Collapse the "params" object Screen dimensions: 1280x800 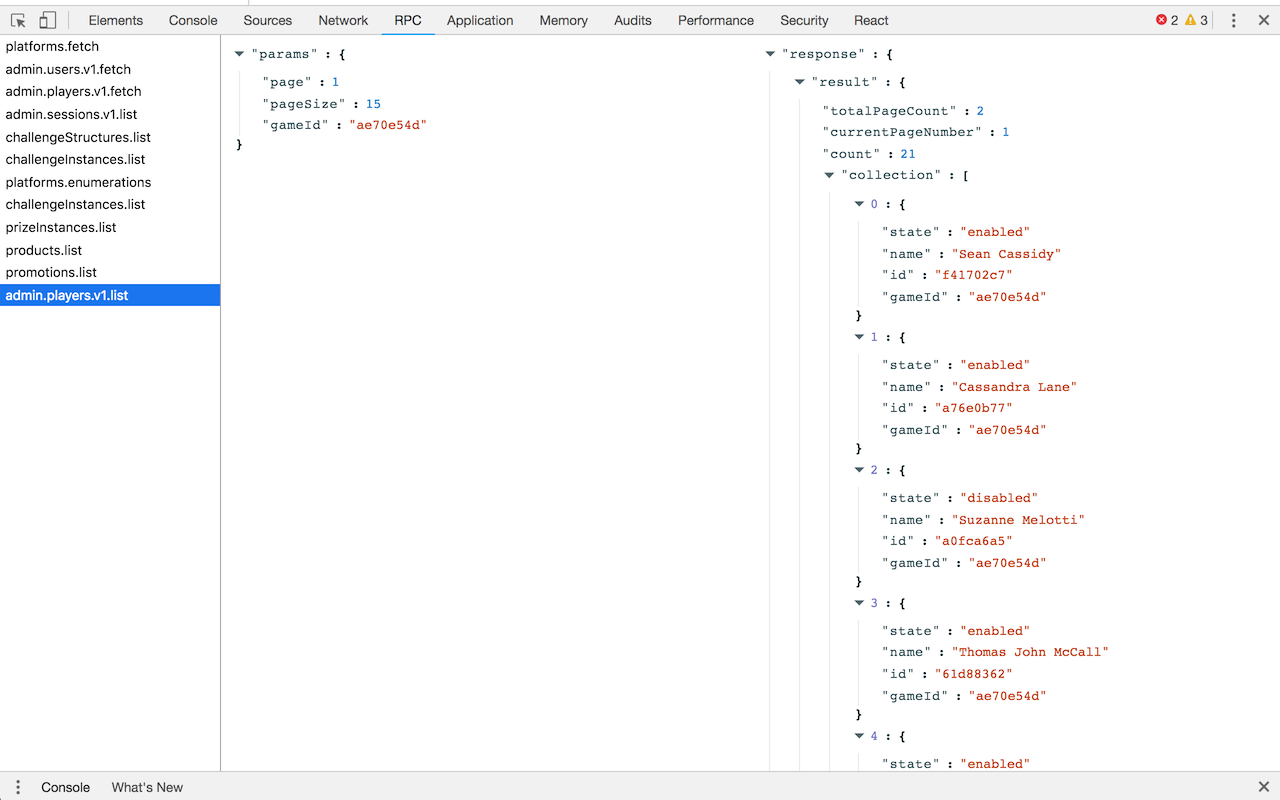239,54
